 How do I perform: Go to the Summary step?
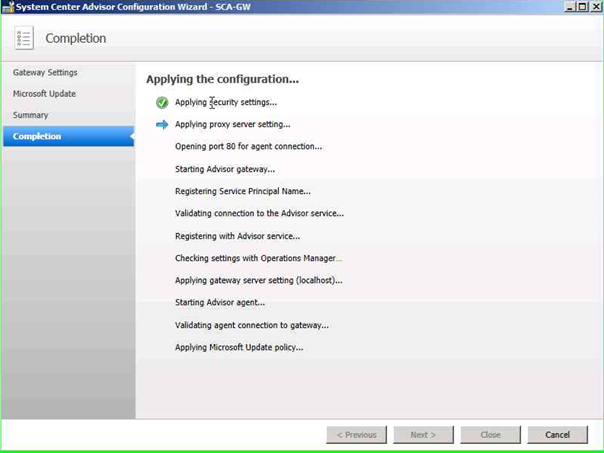coord(30,115)
